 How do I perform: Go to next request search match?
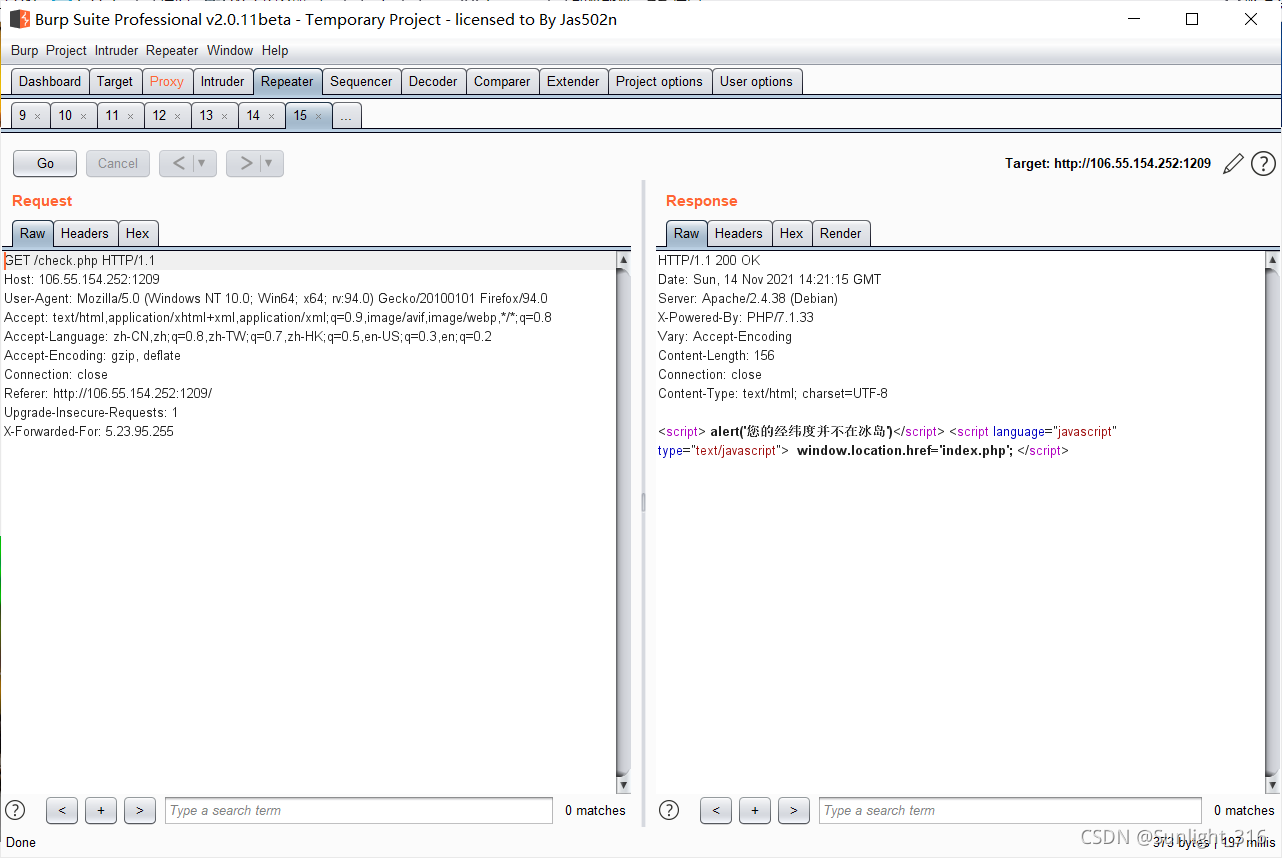(140, 810)
